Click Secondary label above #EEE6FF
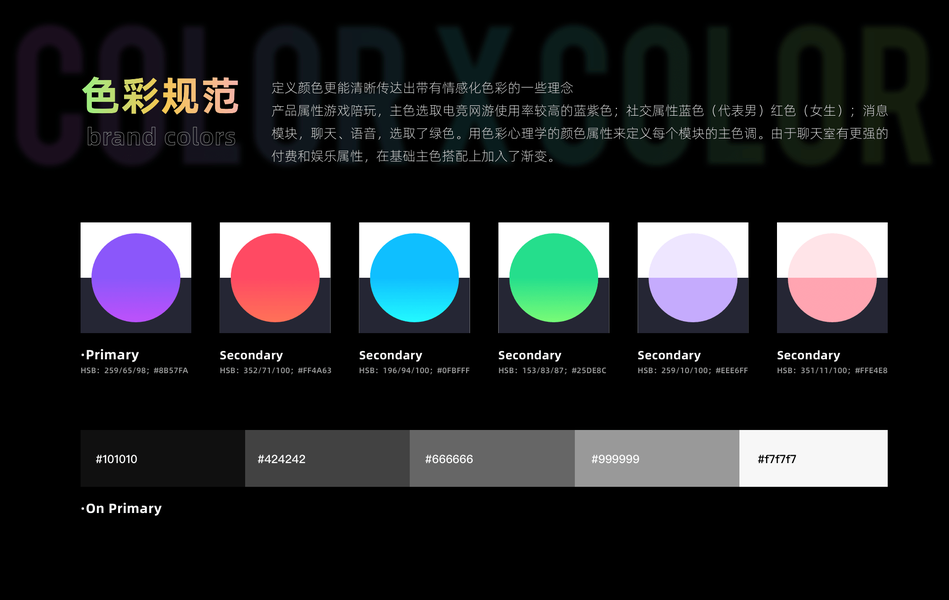 (669, 355)
